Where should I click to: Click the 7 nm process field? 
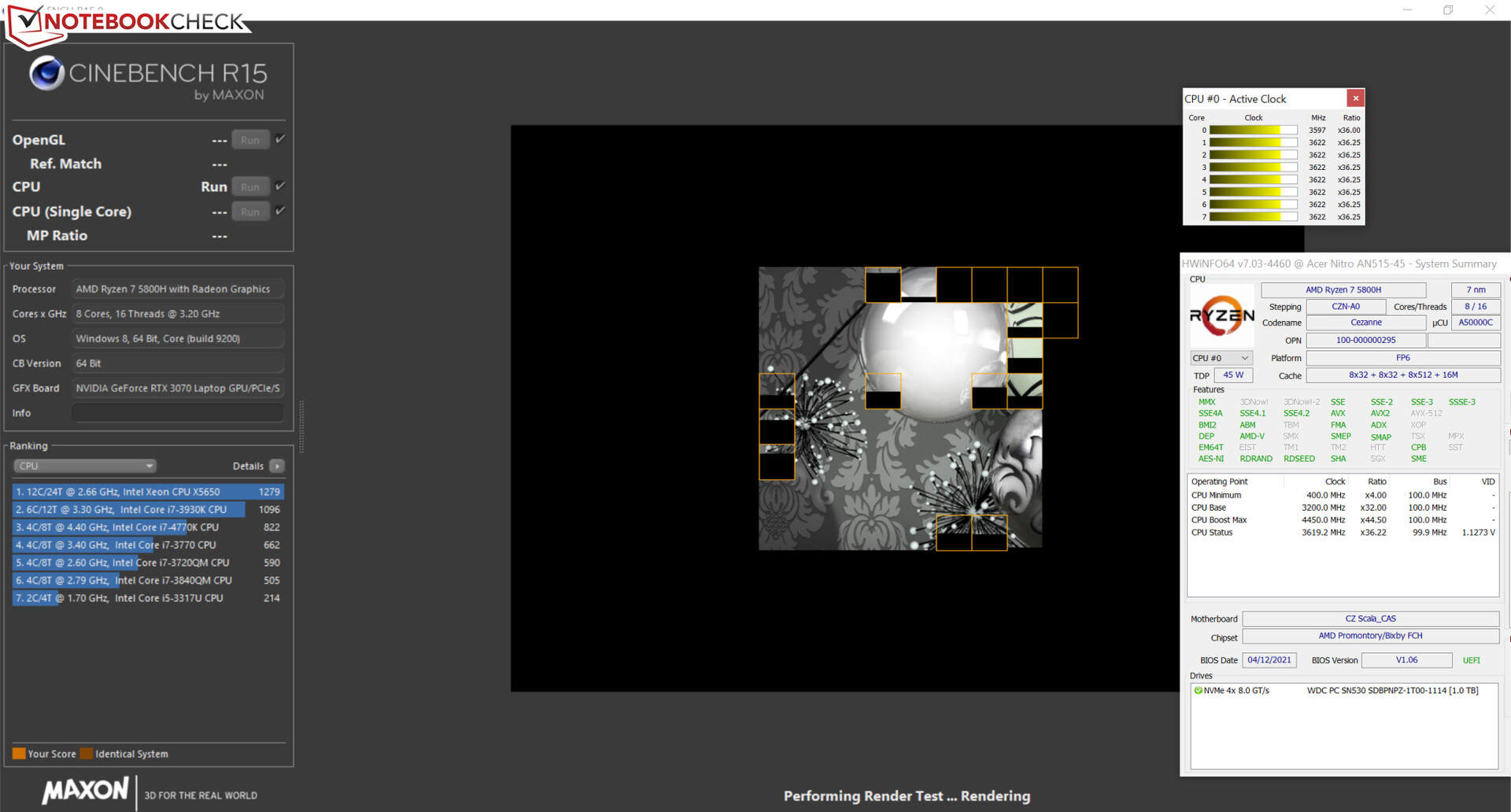pos(1476,290)
